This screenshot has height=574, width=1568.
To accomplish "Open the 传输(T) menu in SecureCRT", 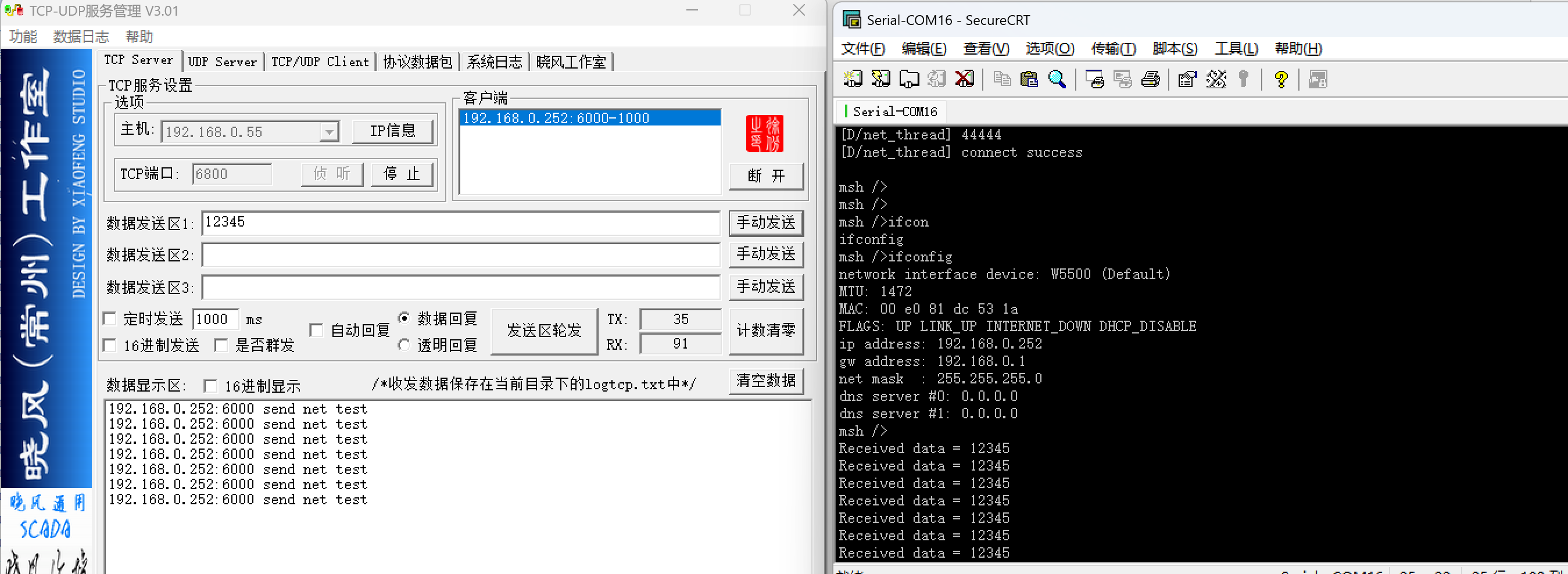I will coord(1114,49).
